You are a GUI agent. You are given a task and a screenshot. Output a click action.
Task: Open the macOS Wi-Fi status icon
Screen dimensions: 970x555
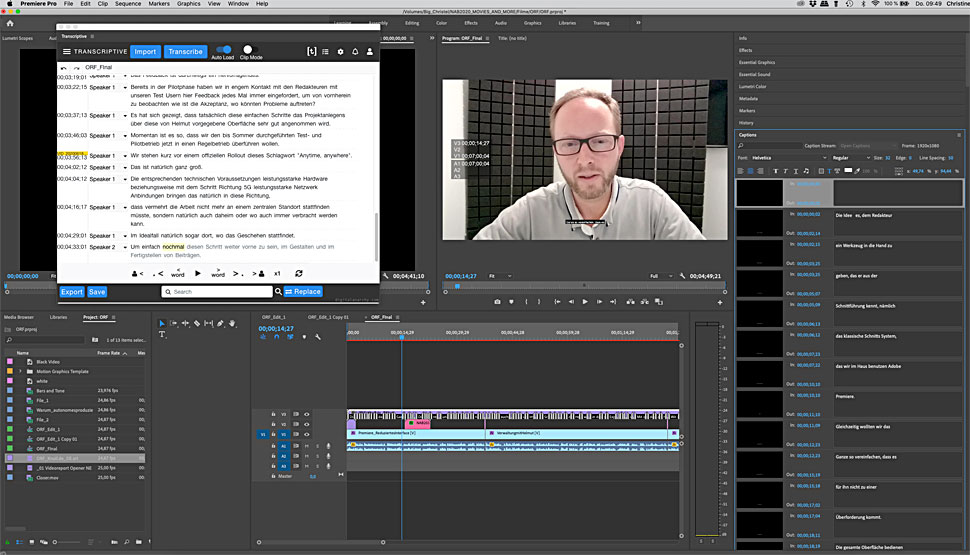point(875,4)
